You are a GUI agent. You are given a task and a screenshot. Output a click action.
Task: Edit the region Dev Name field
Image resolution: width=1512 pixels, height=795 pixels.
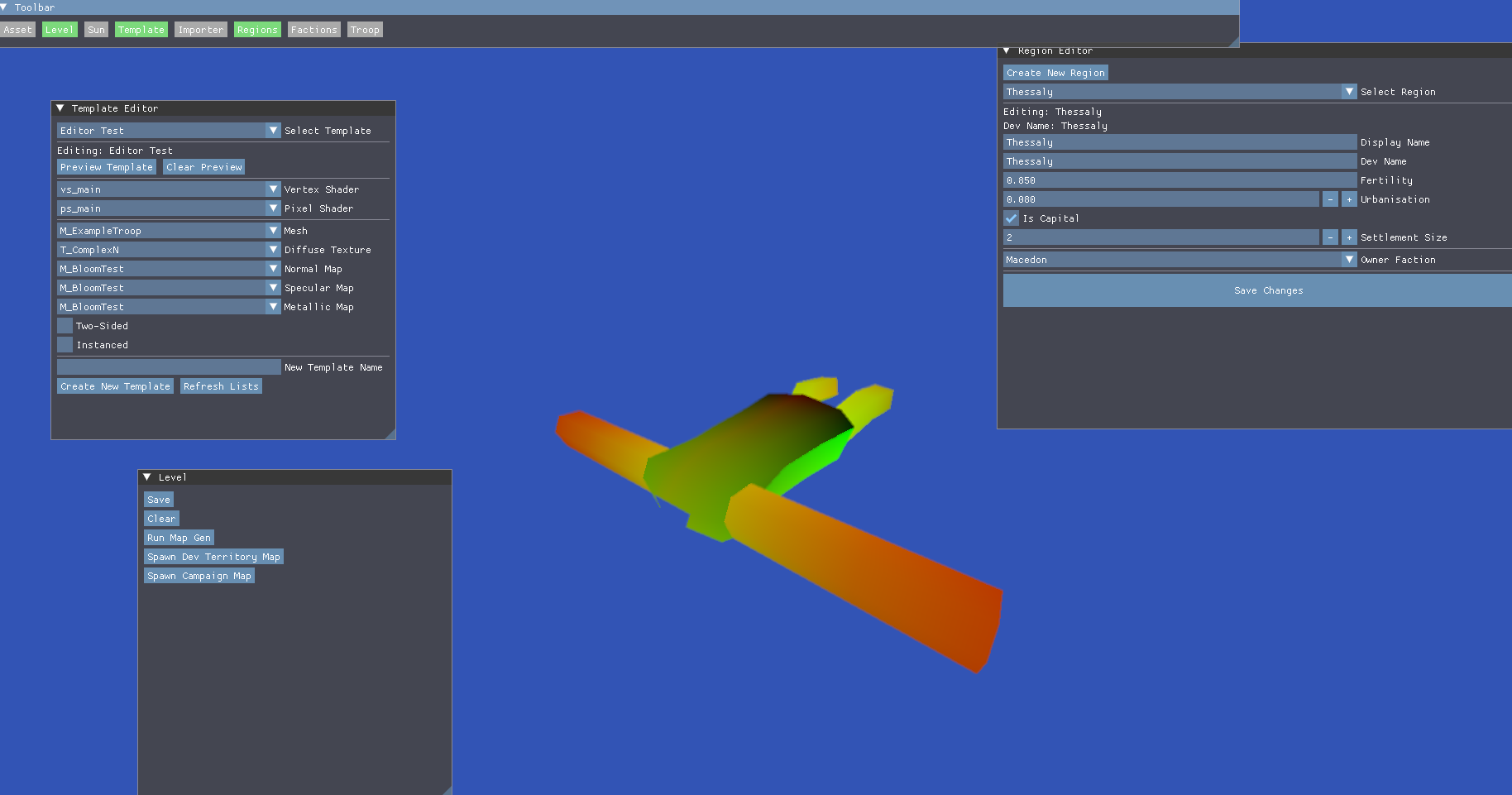pos(1180,161)
